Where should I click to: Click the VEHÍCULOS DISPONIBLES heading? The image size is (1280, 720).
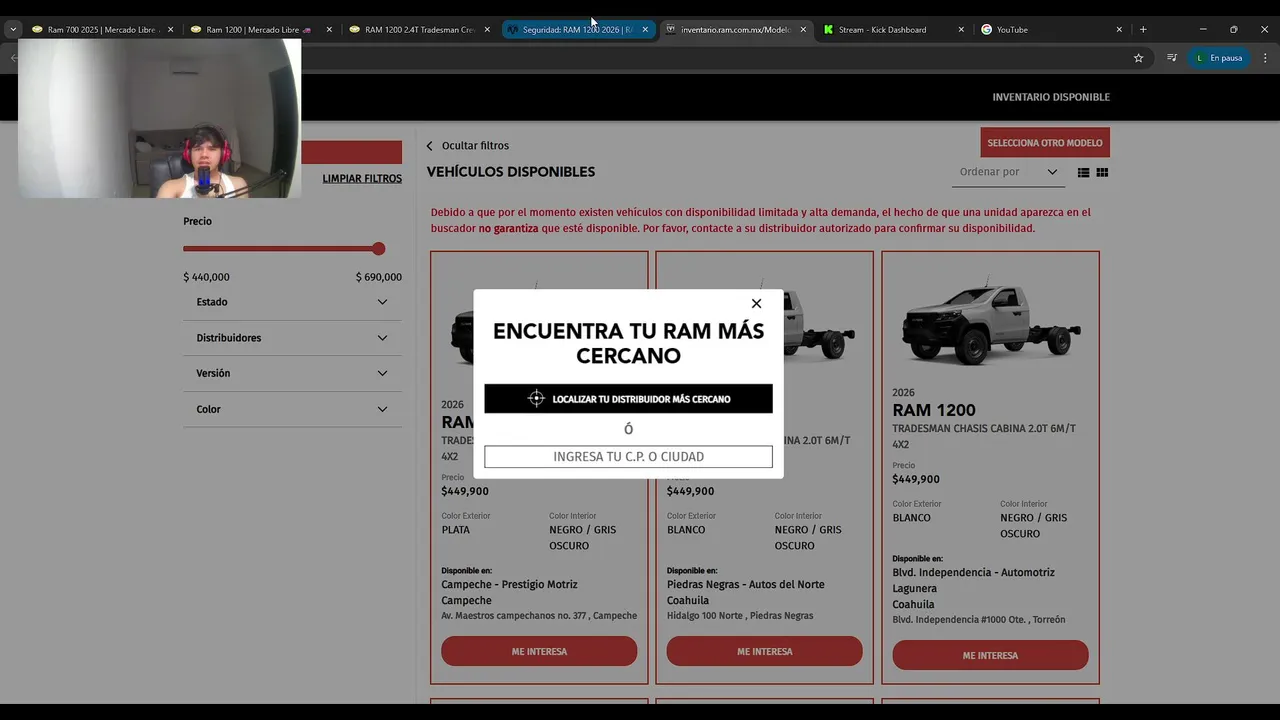point(511,172)
